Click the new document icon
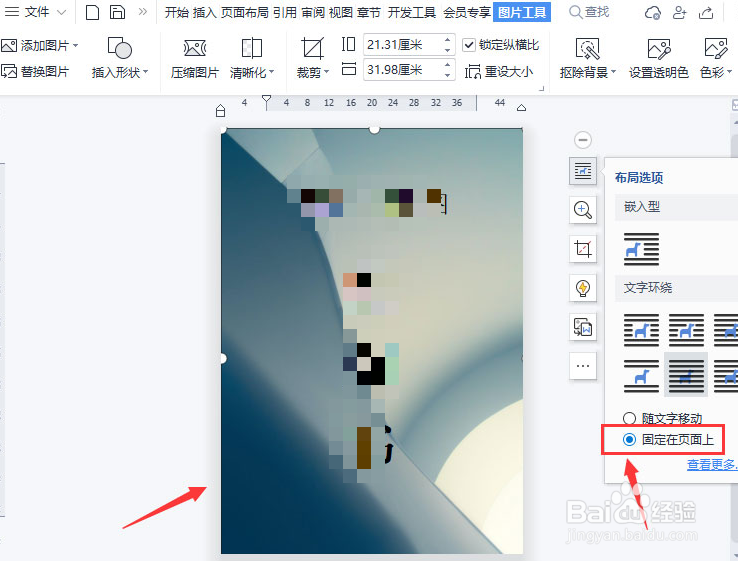This screenshot has width=738, height=561. click(x=92, y=12)
